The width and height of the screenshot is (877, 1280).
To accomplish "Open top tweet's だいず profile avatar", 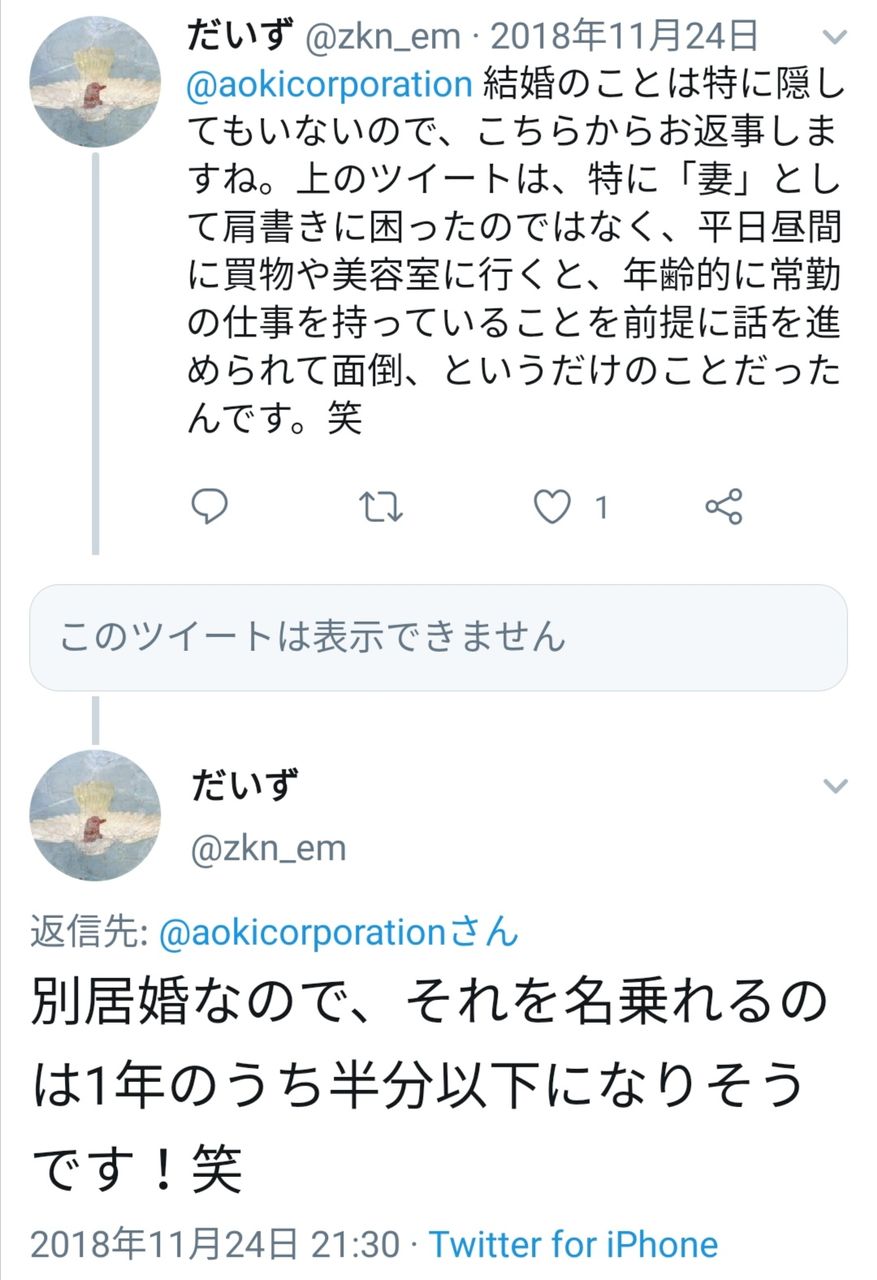I will pyautogui.click(x=95, y=82).
